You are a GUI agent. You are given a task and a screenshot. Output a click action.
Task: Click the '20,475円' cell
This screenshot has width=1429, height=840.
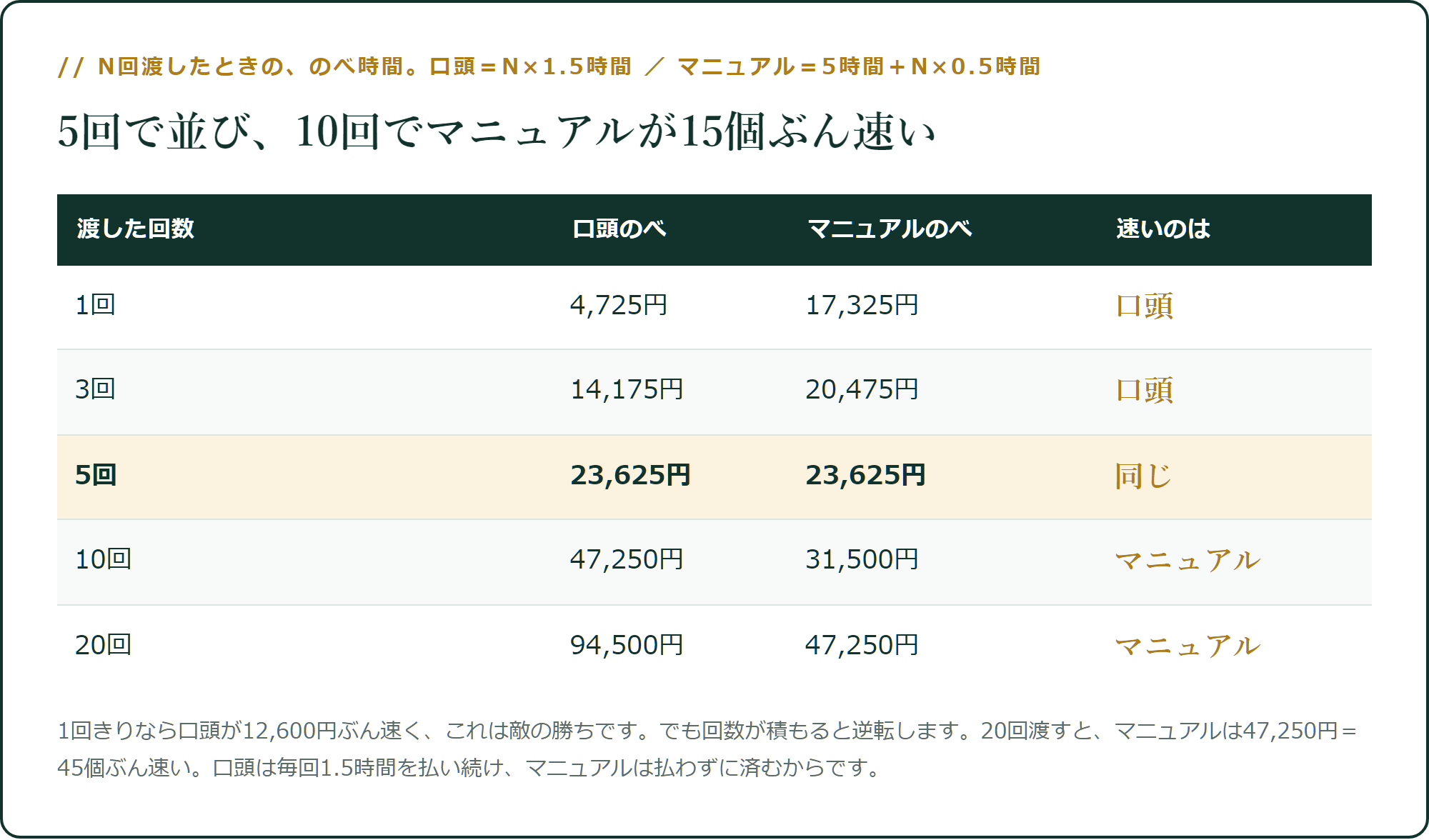coord(862,389)
